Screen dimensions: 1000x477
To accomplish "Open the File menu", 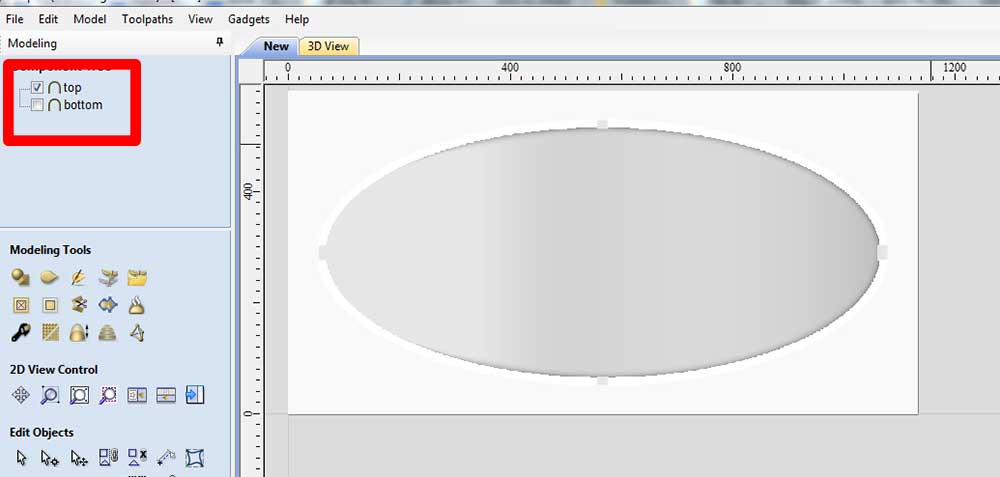I will (x=15, y=19).
